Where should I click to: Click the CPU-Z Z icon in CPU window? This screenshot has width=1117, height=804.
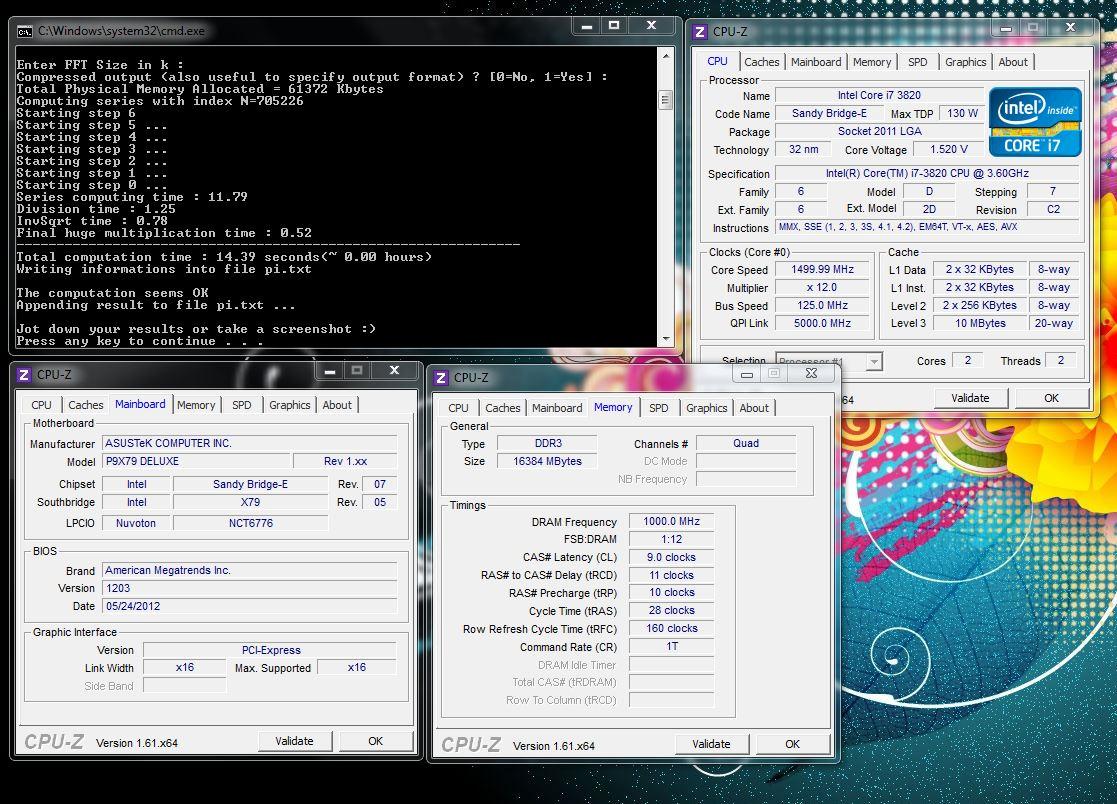click(700, 32)
